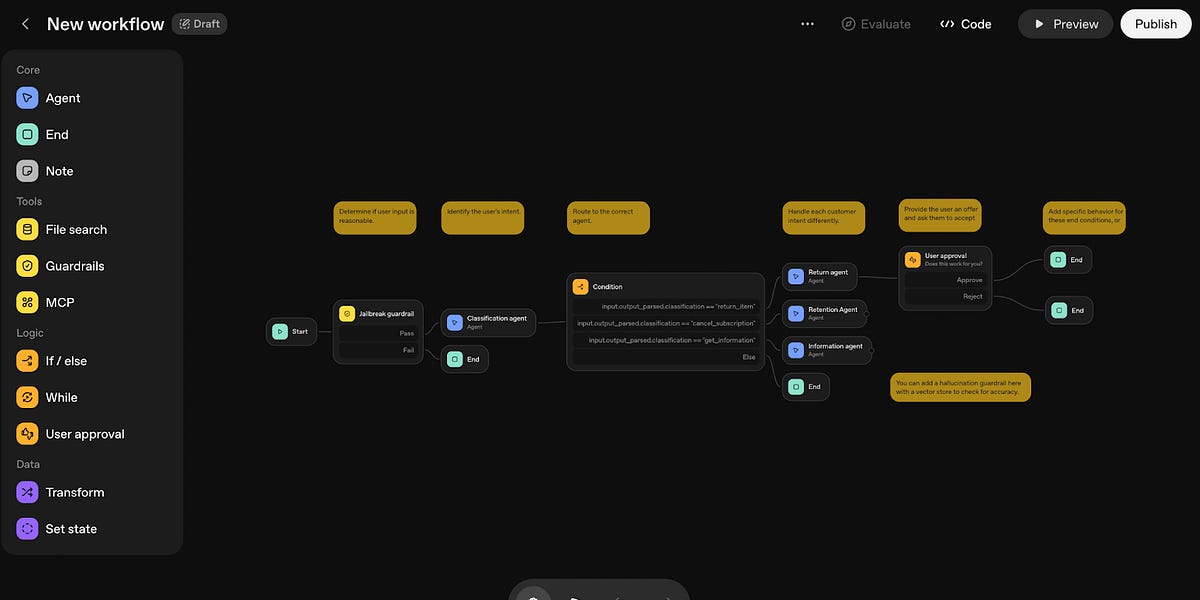
Task: Choose the File search tool icon
Action: [27, 230]
